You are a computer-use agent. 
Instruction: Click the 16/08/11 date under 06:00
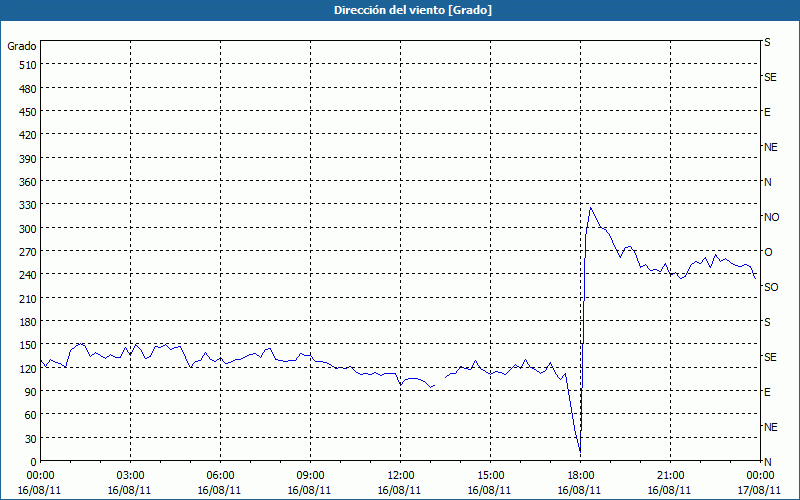pos(219,490)
